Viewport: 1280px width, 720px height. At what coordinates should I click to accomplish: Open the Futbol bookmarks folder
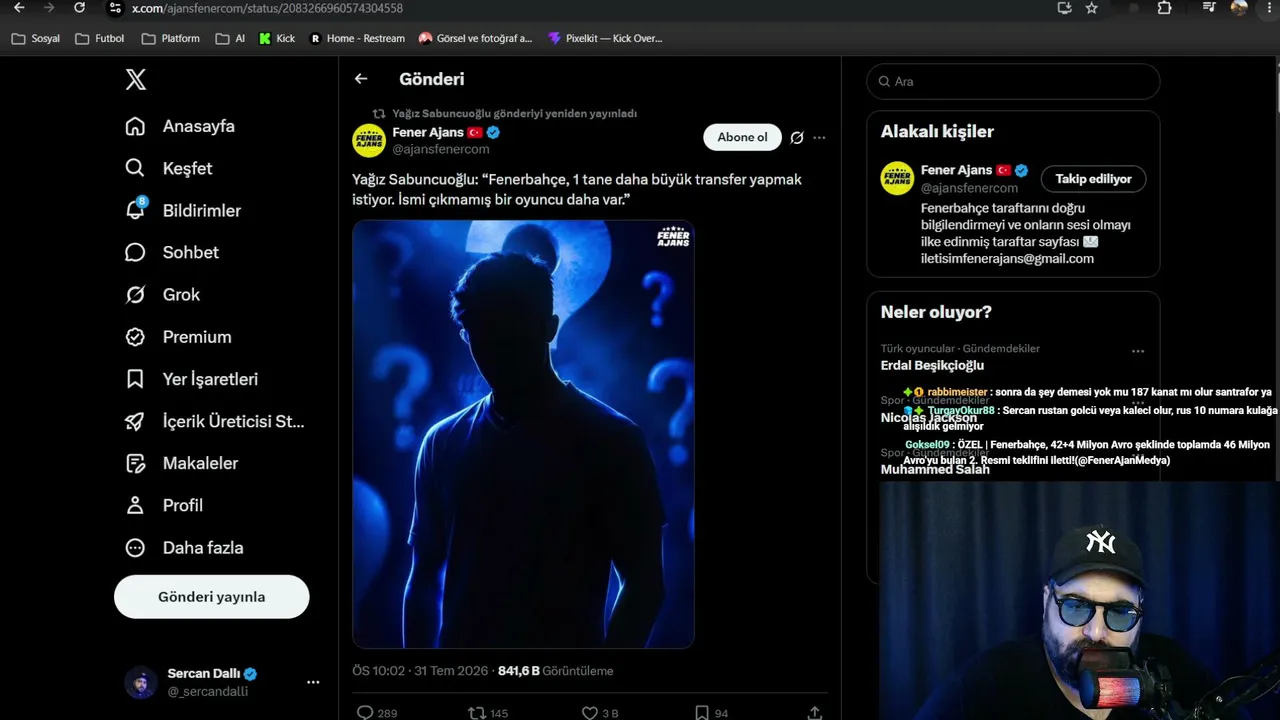tap(100, 39)
